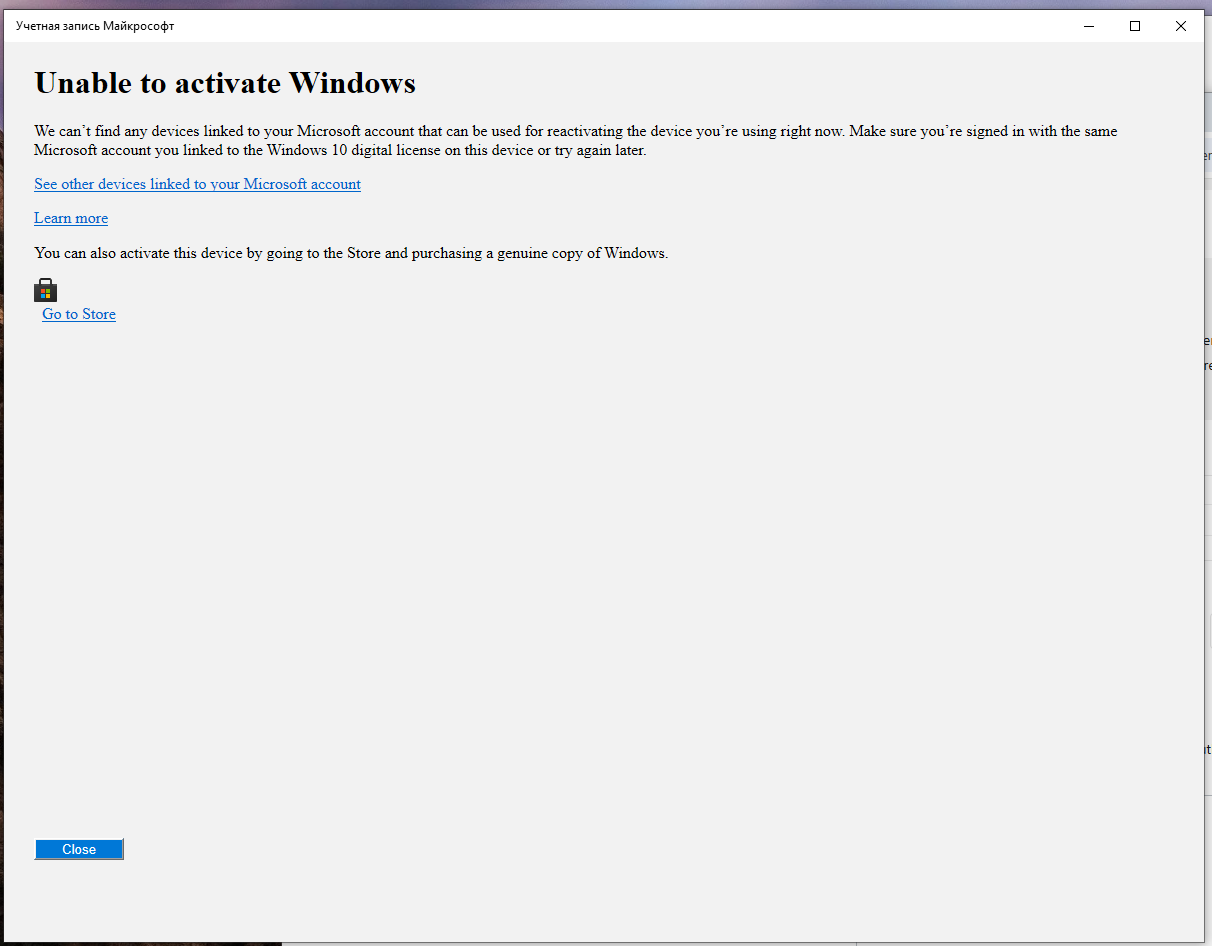Dismiss the dialog with the Close button
1212x946 pixels.
[x=78, y=849]
